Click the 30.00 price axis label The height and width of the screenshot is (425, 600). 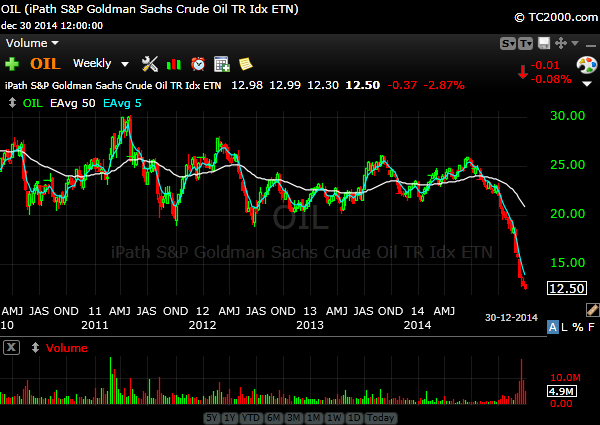pos(567,116)
